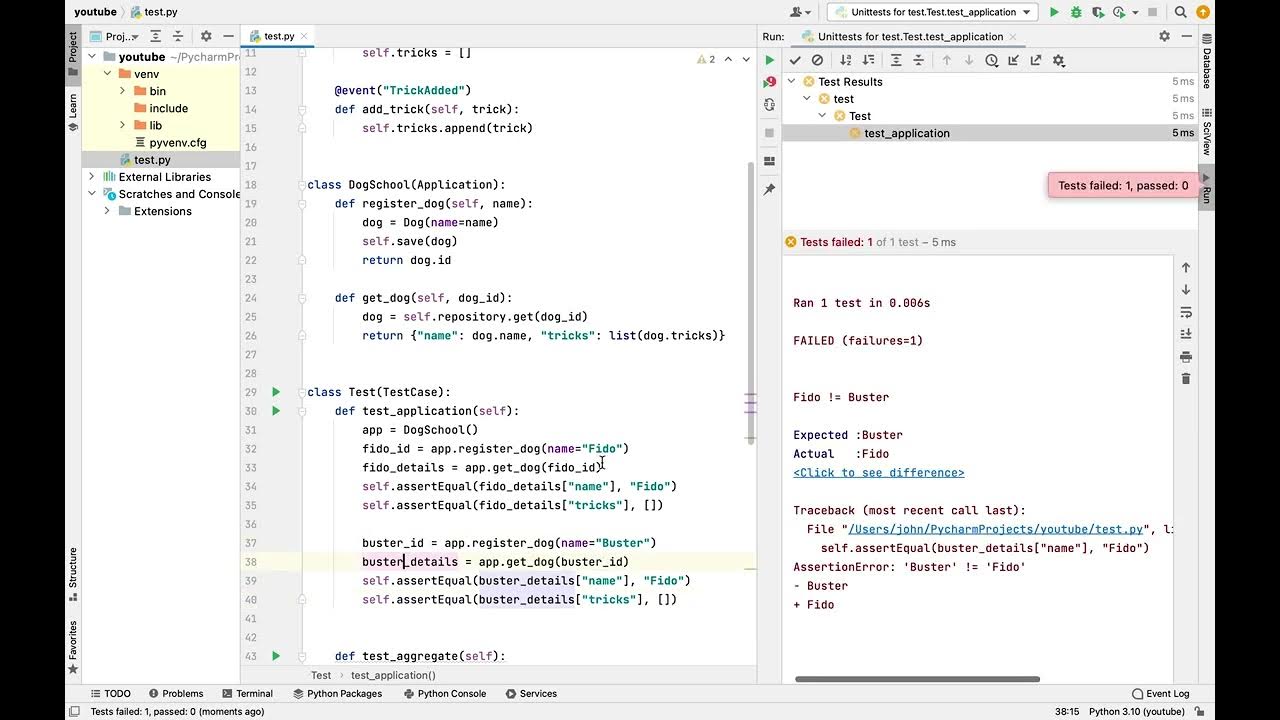Viewport: 1280px width, 720px height.
Task: Clear the console with the trash icon
Action: click(1186, 379)
